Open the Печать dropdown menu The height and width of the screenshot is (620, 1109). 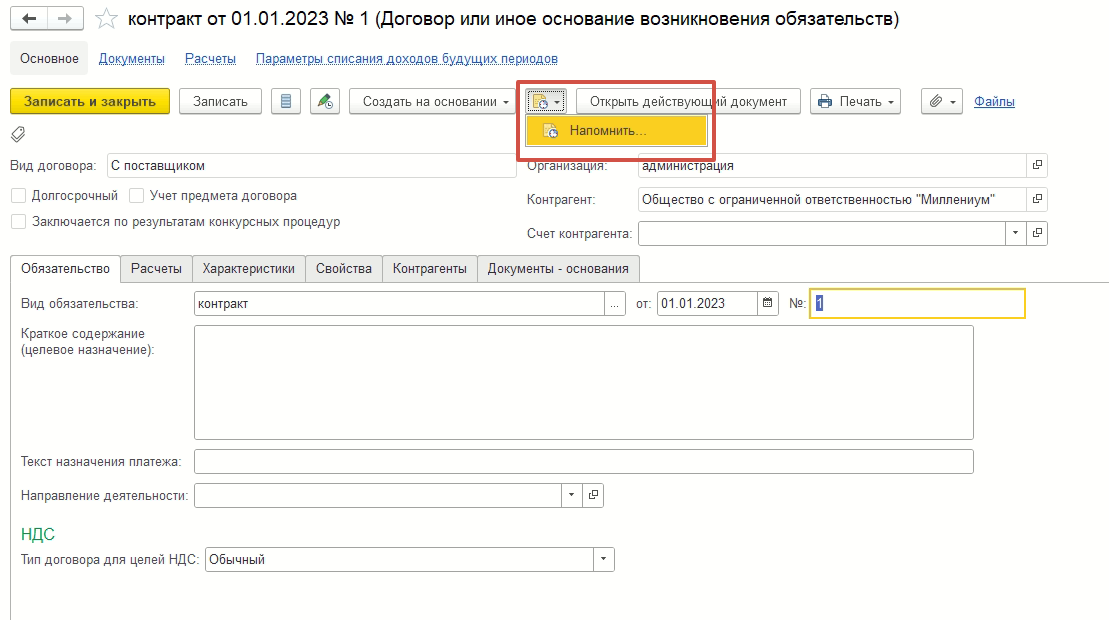pos(855,101)
